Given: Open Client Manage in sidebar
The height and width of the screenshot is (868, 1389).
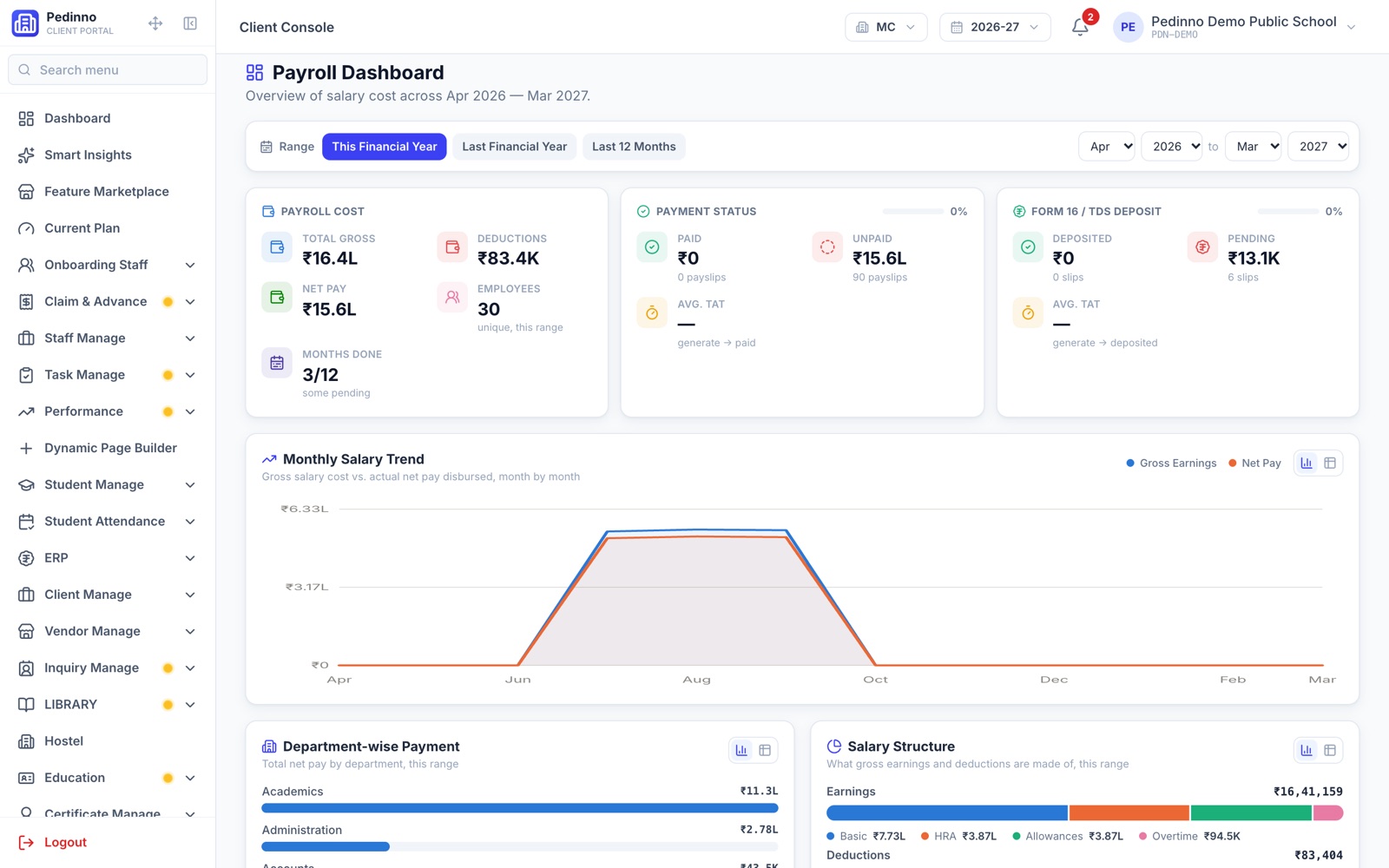Looking at the screenshot, I should (108, 595).
